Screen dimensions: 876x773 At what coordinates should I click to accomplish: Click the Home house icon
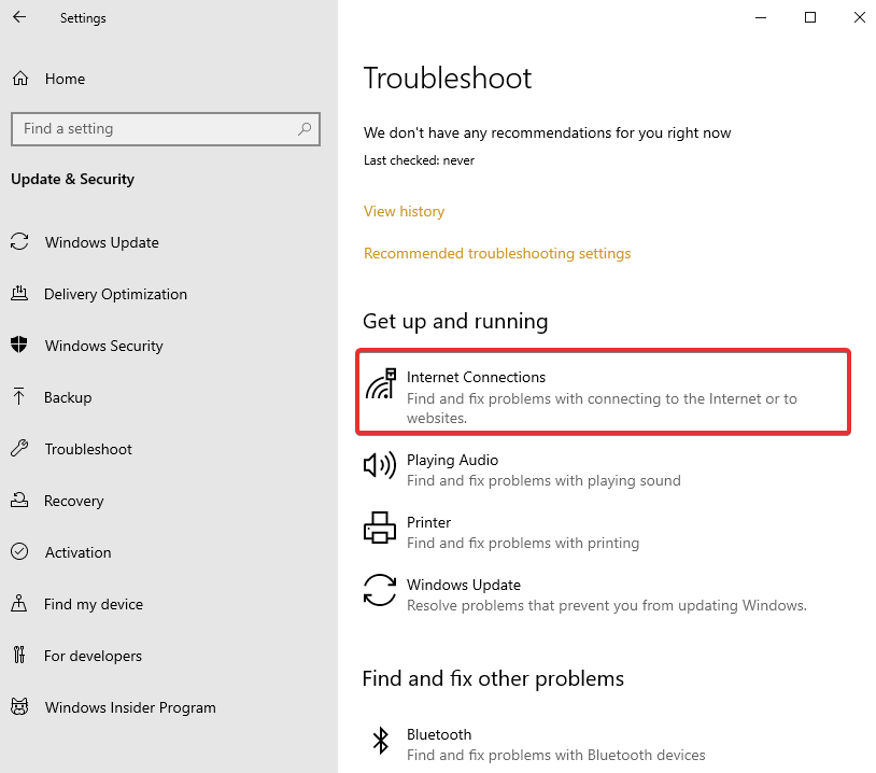click(21, 78)
